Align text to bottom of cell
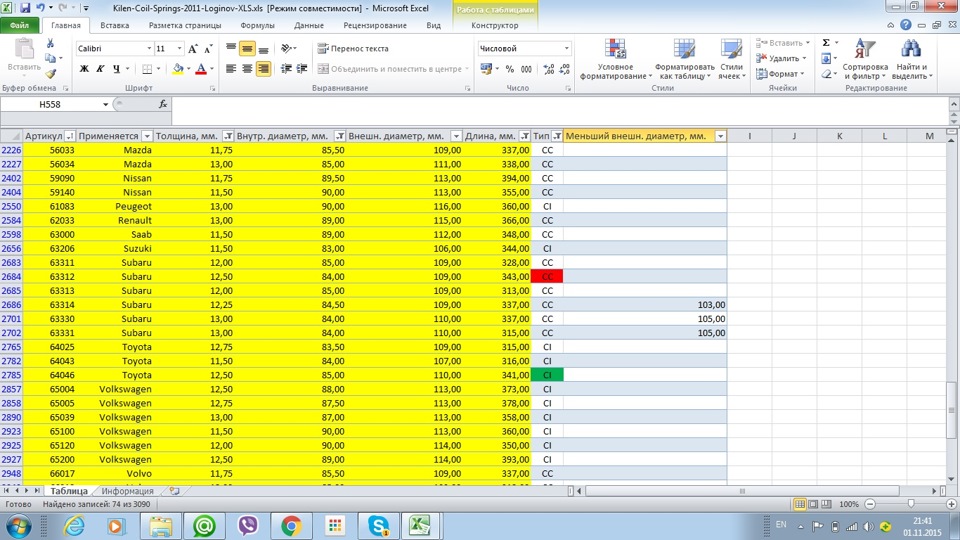 point(263,48)
